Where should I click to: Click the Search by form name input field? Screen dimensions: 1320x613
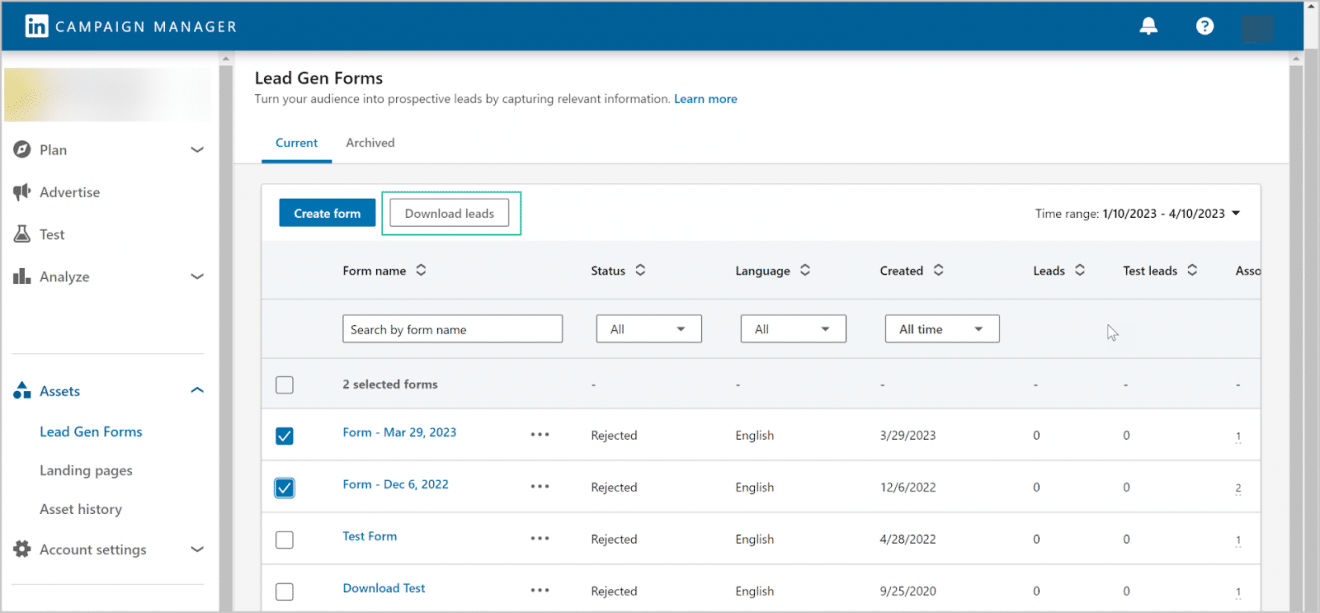point(452,328)
